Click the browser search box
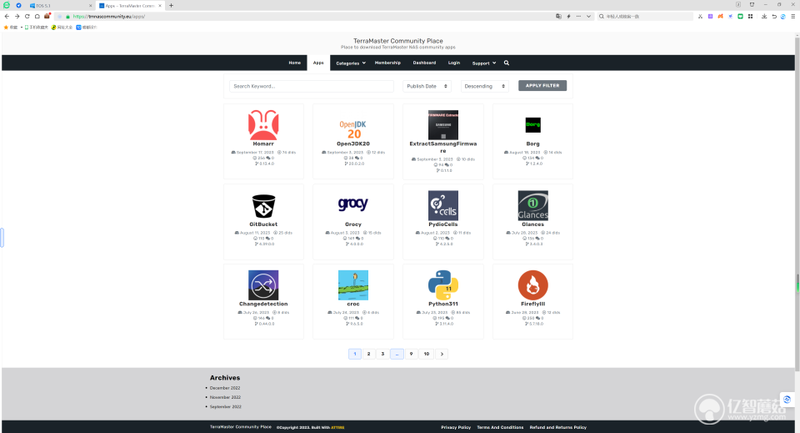 (x=645, y=16)
